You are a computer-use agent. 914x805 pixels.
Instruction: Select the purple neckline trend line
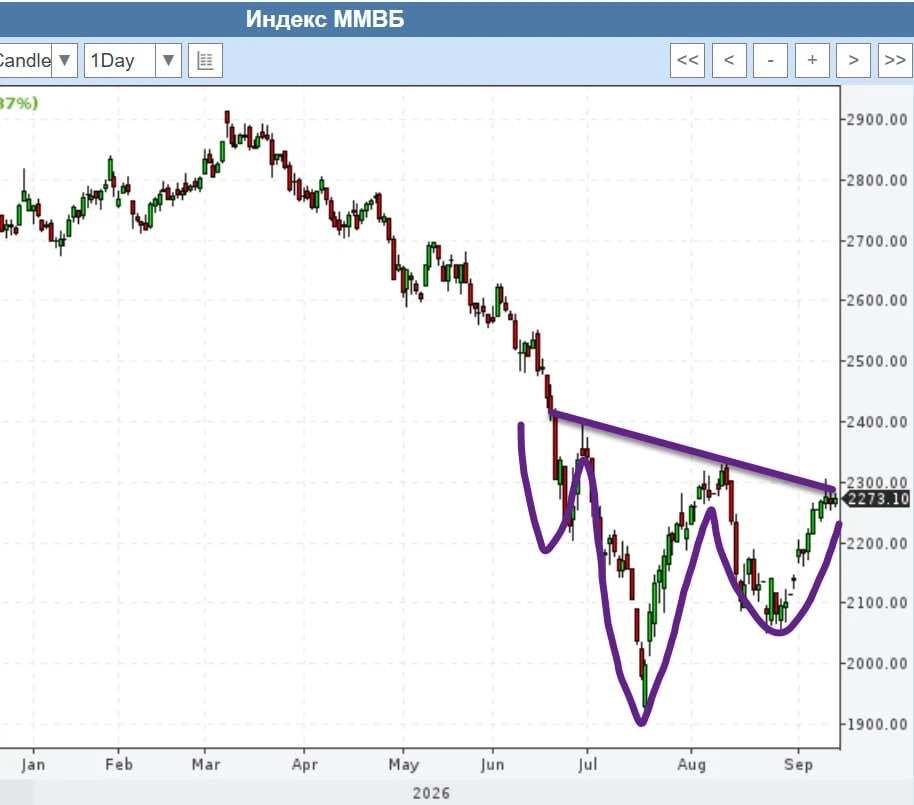pyautogui.click(x=692, y=451)
